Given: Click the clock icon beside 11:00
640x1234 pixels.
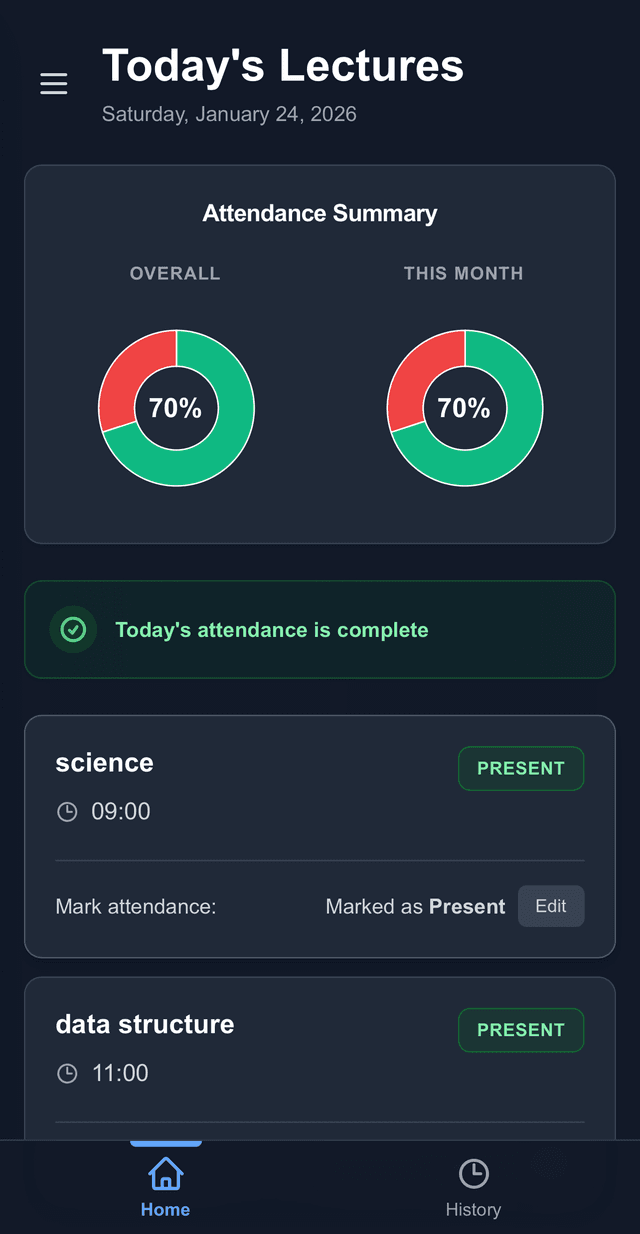Looking at the screenshot, I should (x=67, y=1074).
